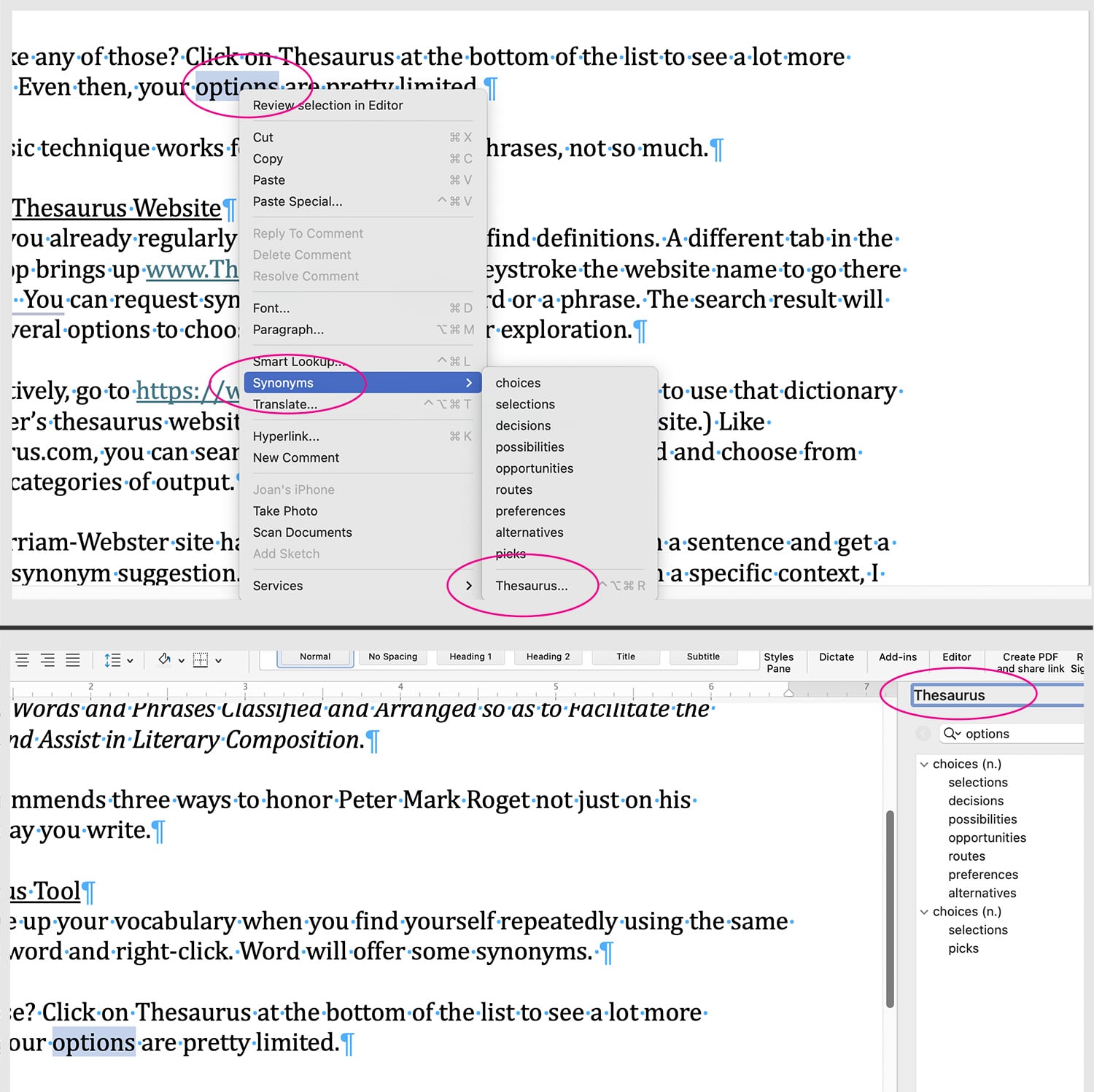Click Review selection in Editor
This screenshot has height=1092, width=1094.
coord(328,105)
